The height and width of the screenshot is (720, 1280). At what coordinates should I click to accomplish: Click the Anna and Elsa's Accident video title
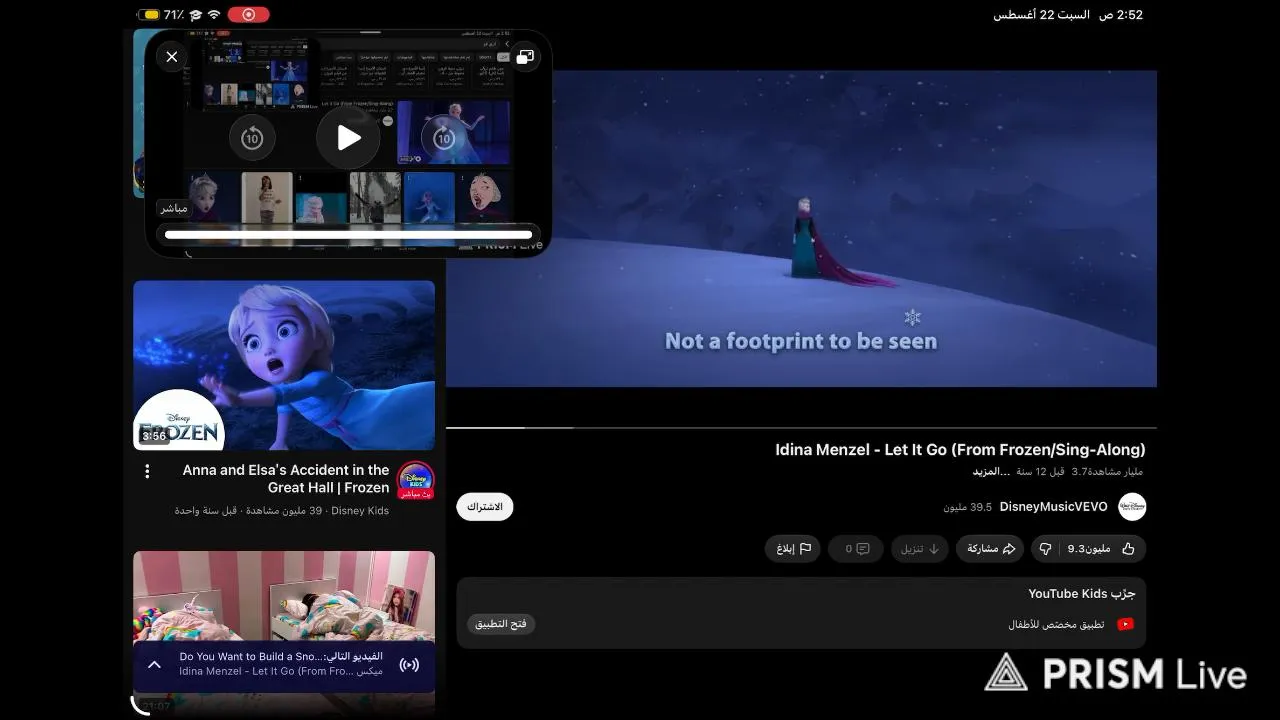pyautogui.click(x=285, y=479)
